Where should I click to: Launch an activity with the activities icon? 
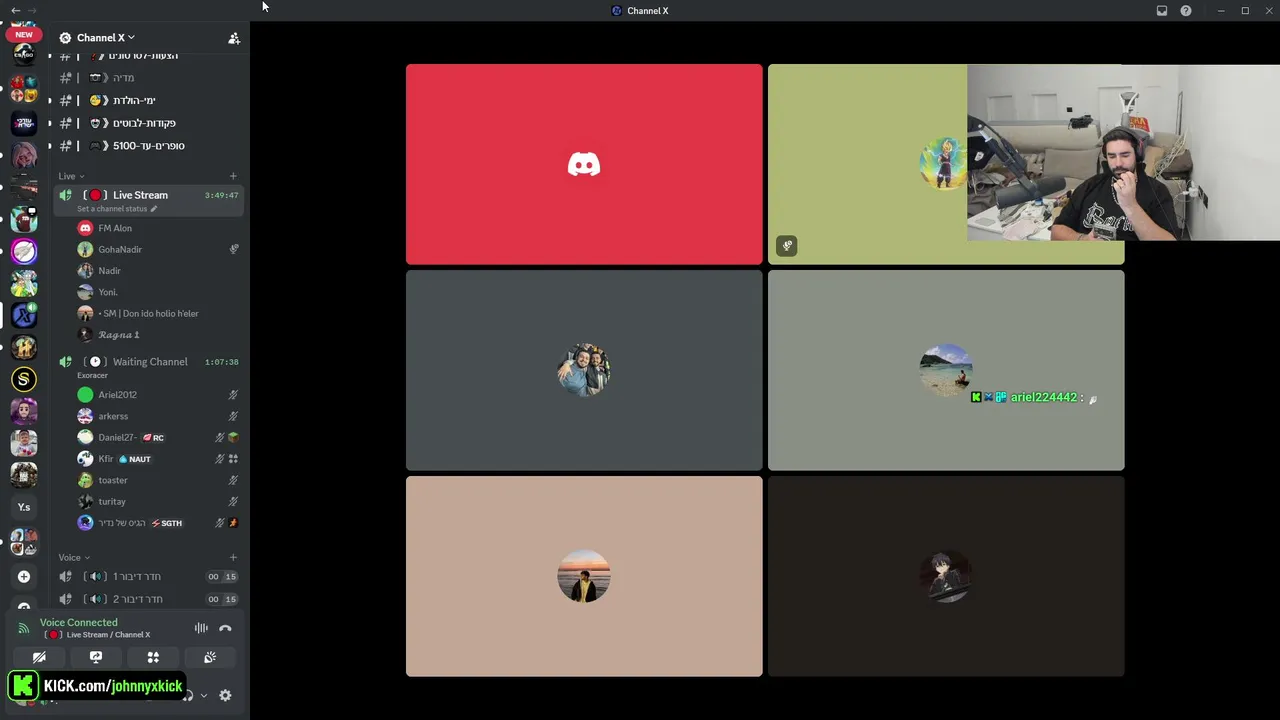point(153,658)
